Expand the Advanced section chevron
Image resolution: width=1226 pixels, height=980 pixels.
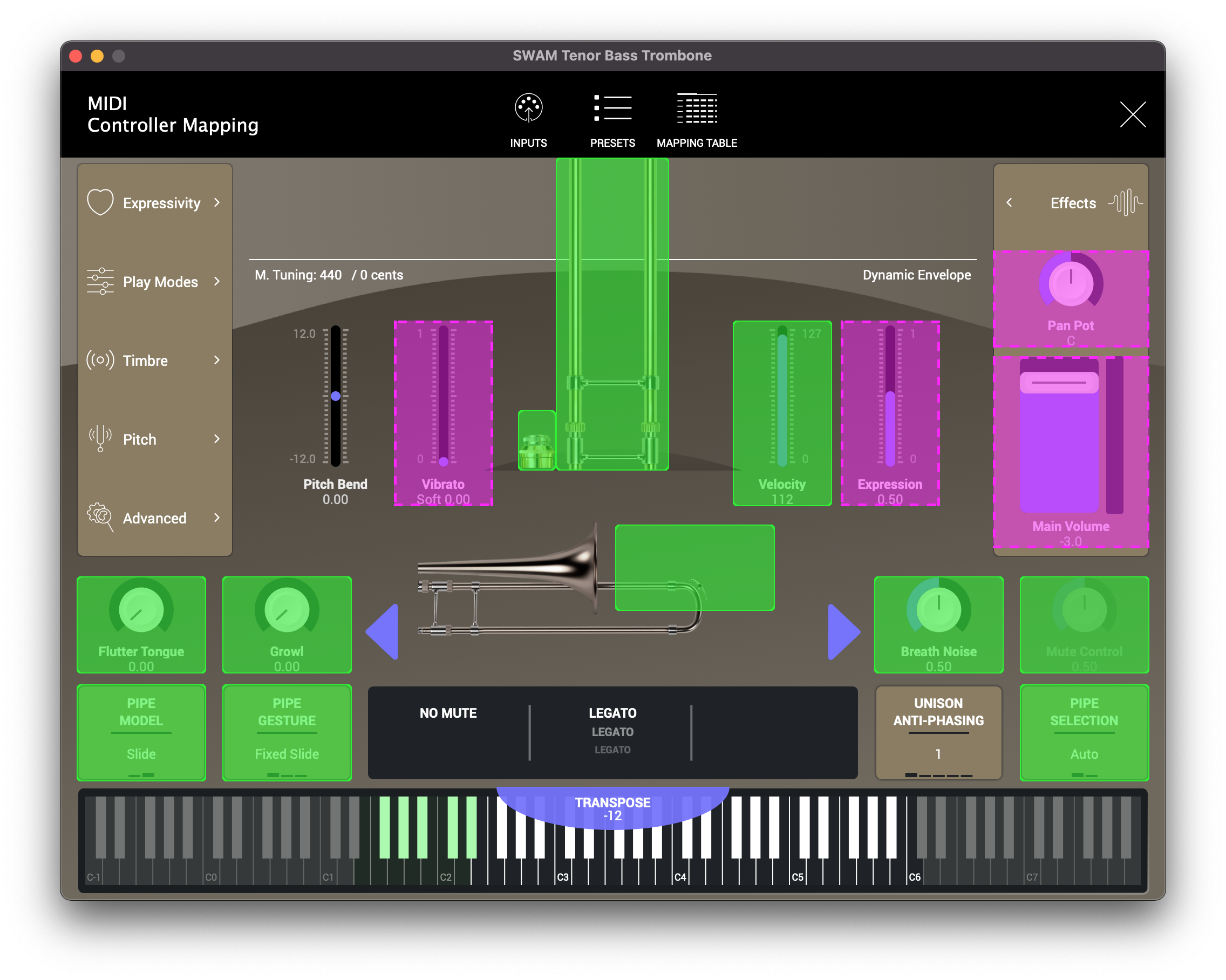[216, 517]
